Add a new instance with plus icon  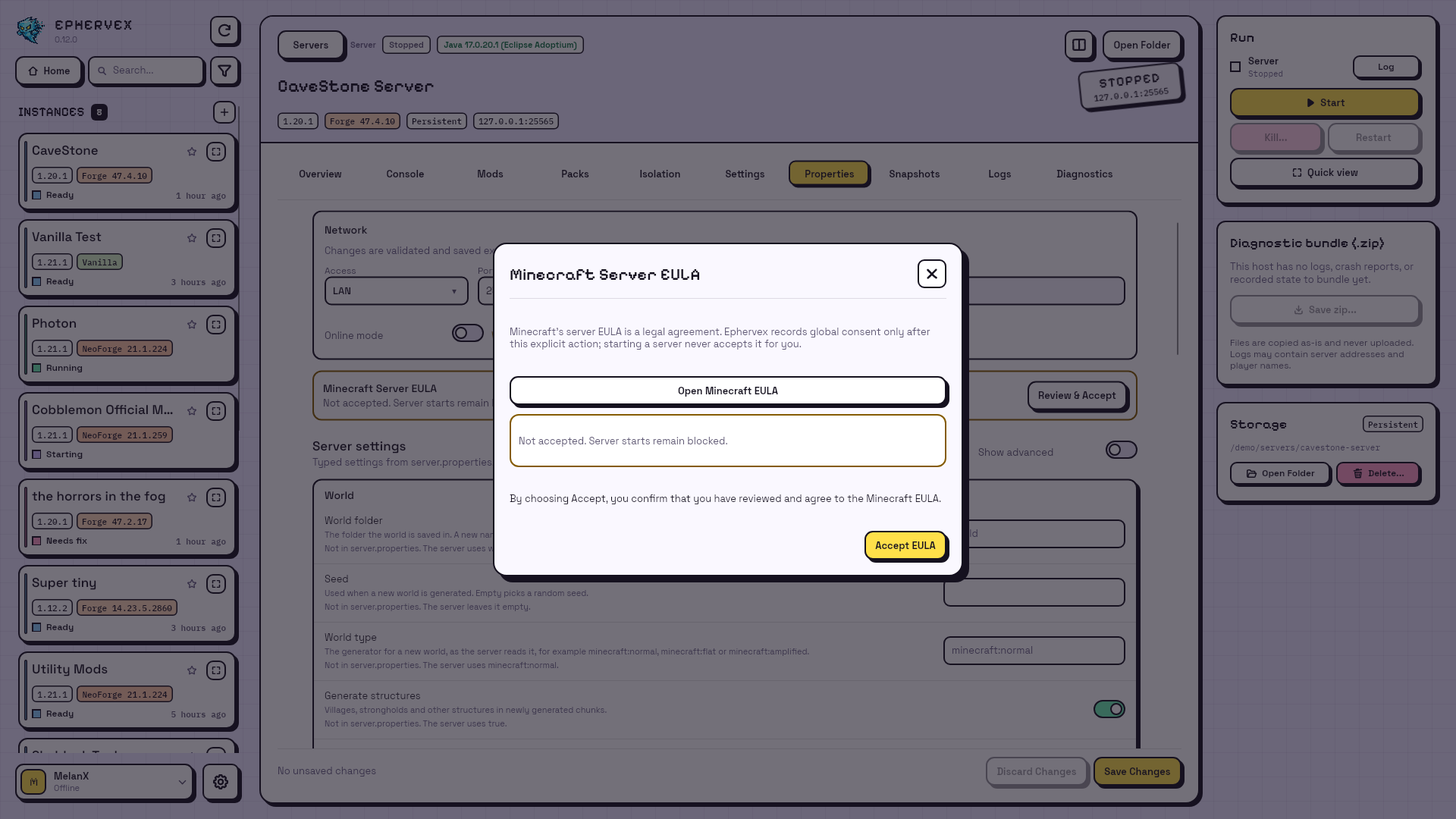tap(224, 112)
